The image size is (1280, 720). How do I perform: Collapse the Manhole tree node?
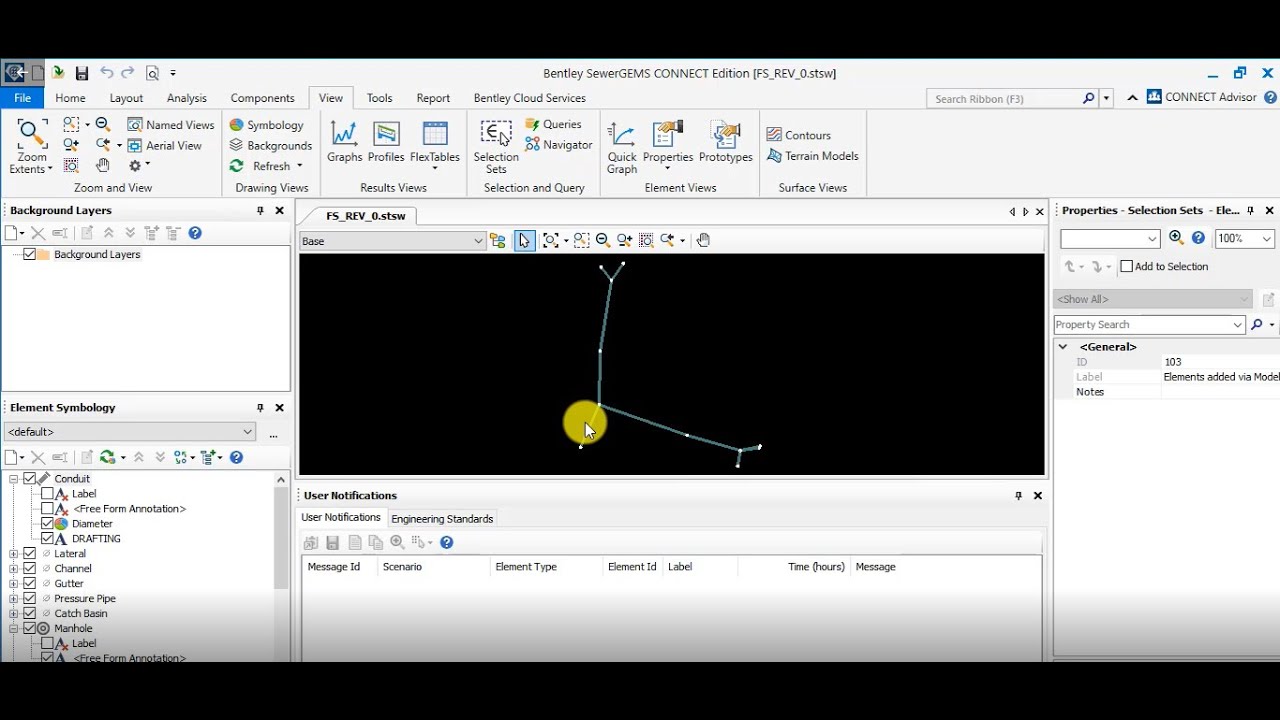coord(13,629)
